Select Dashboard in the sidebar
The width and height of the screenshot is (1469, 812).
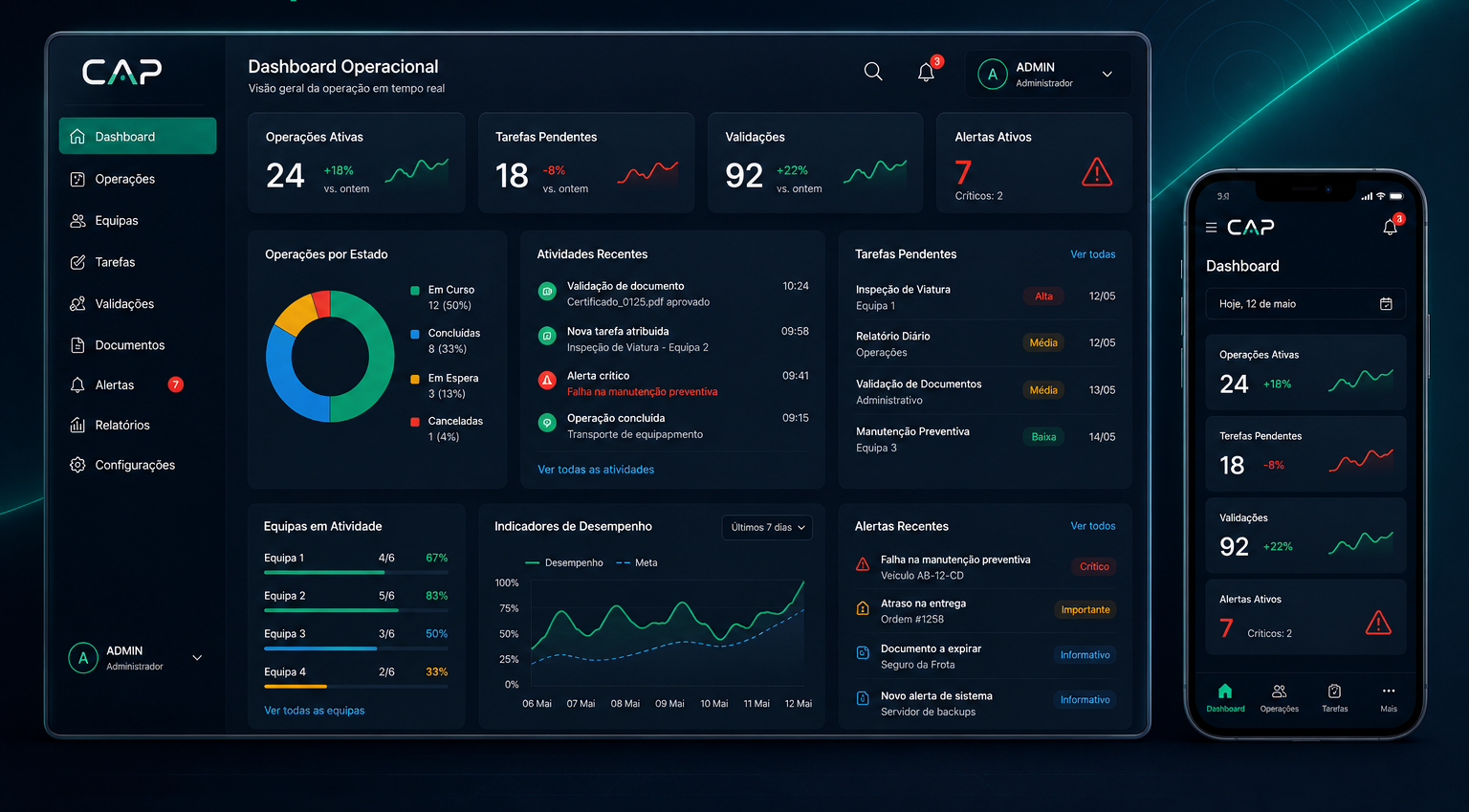click(x=138, y=137)
